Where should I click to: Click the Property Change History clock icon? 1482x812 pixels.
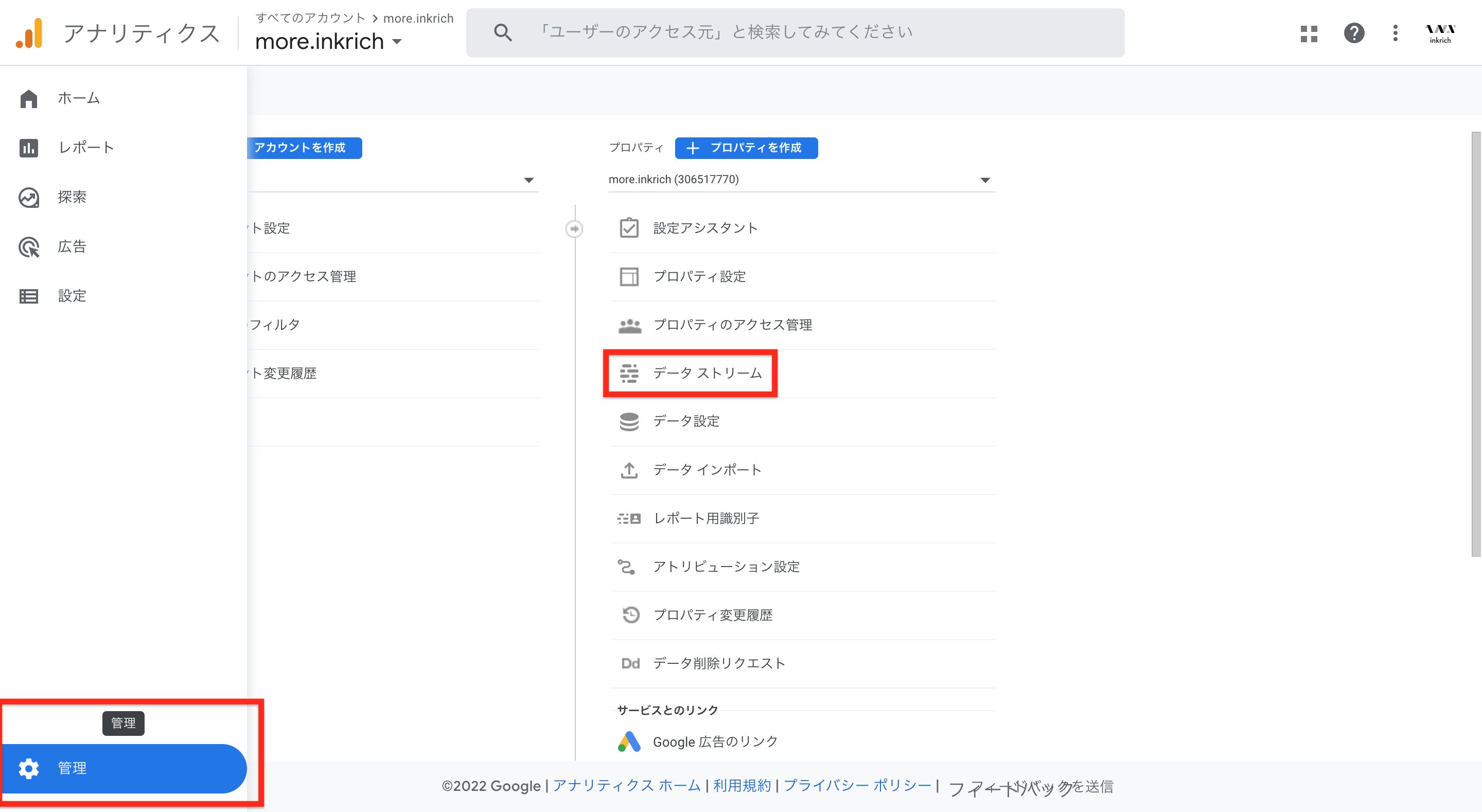630,614
